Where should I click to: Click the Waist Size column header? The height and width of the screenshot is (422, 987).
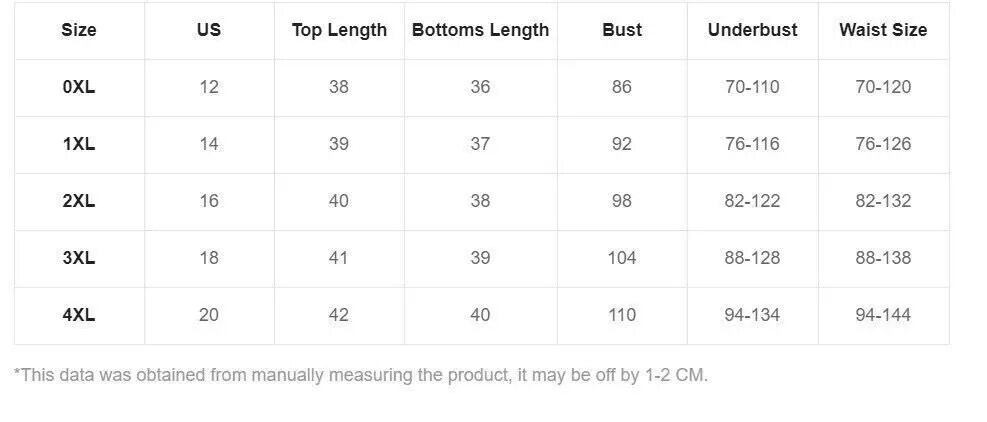[x=883, y=30]
